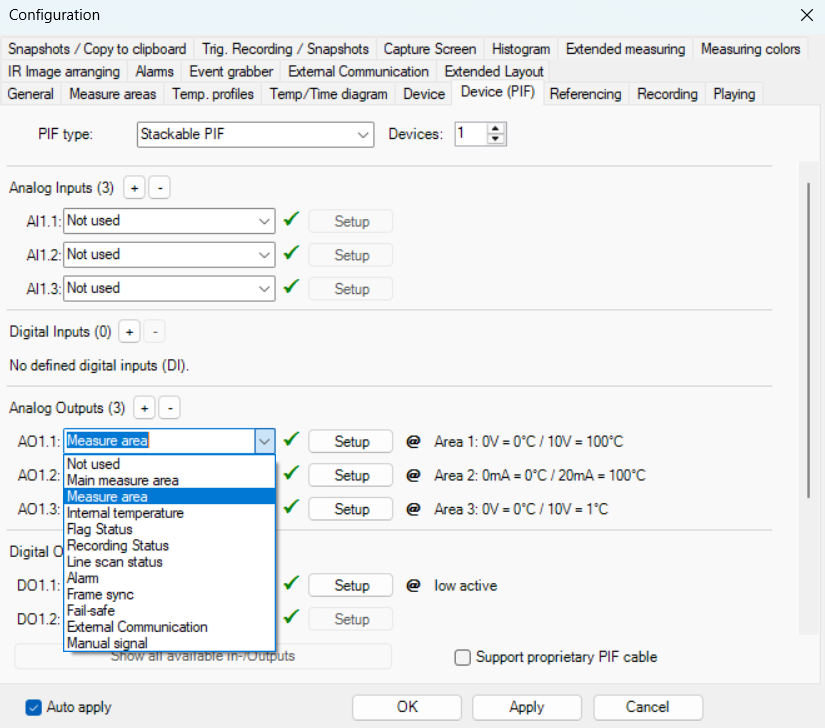Select Manual signal option
Screen dimensions: 825x728
[169, 643]
